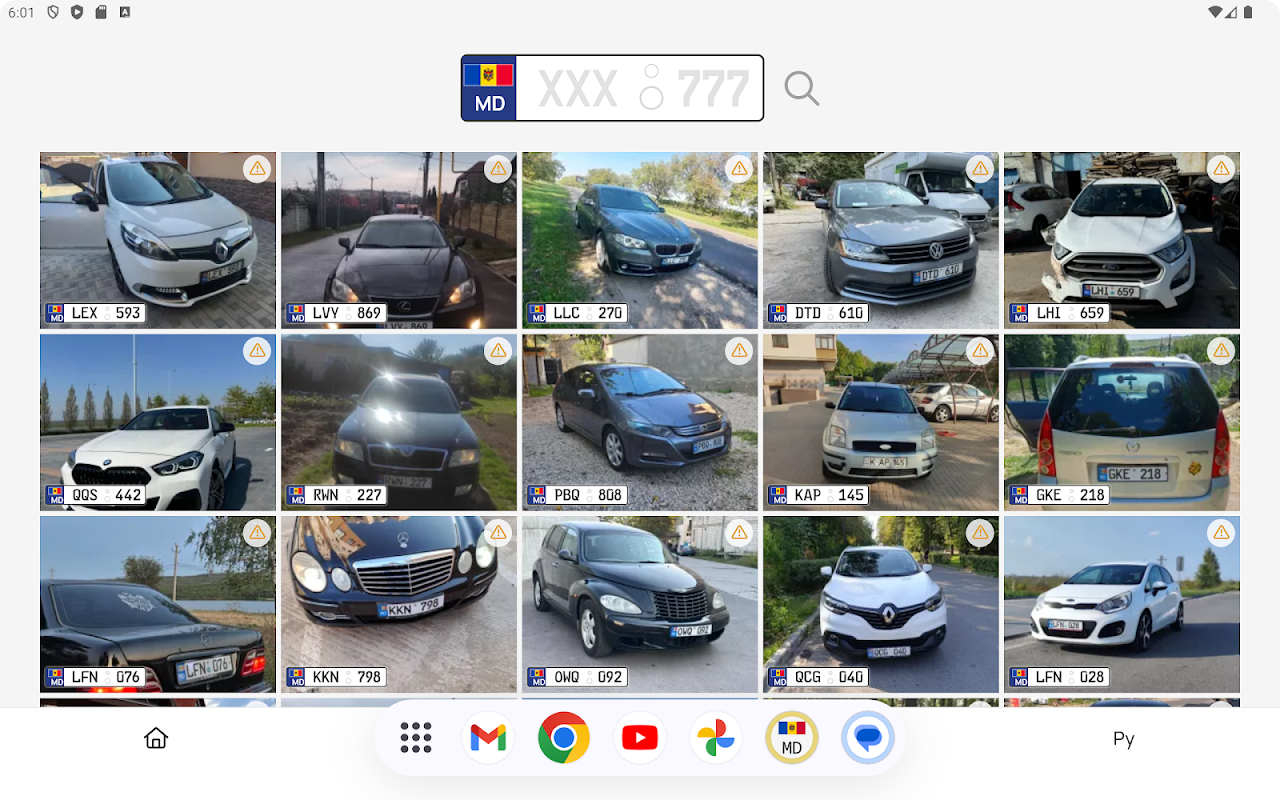Viewport: 1280px width, 800px height.
Task: Tap warning icon on RWN 227 photo
Action: tap(499, 350)
